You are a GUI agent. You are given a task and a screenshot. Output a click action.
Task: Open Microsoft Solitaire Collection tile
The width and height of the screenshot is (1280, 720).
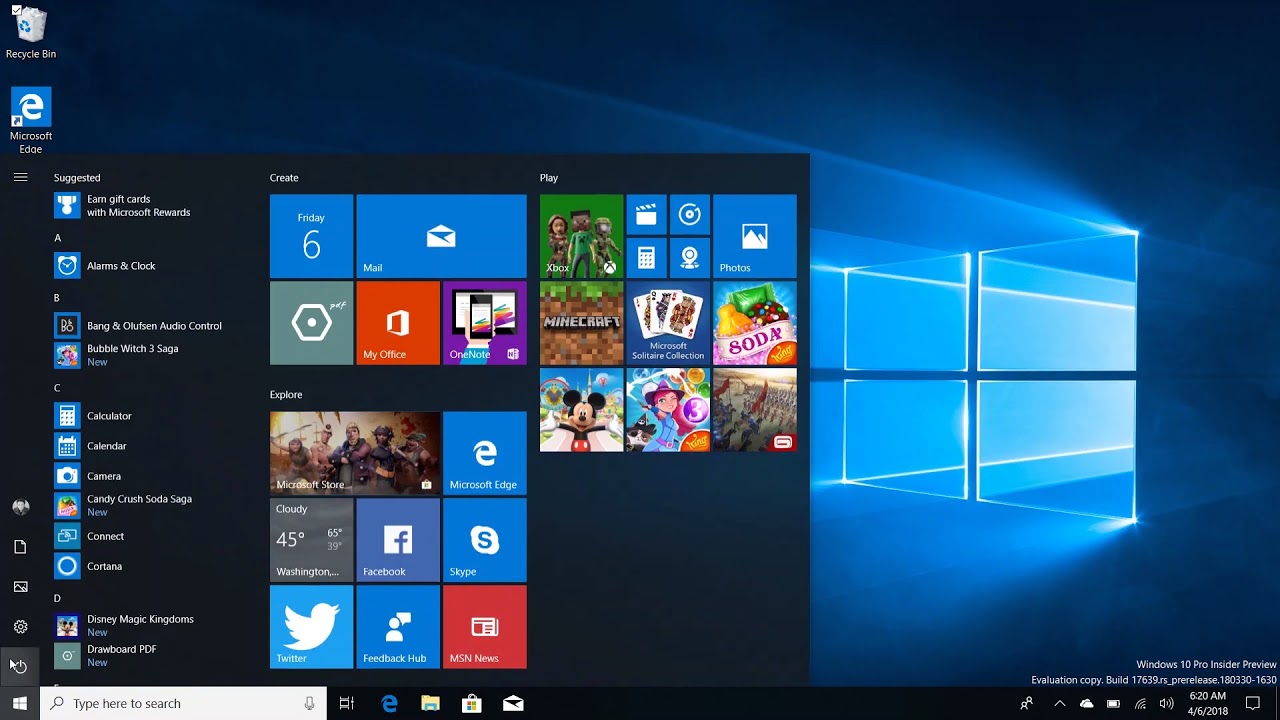point(668,323)
